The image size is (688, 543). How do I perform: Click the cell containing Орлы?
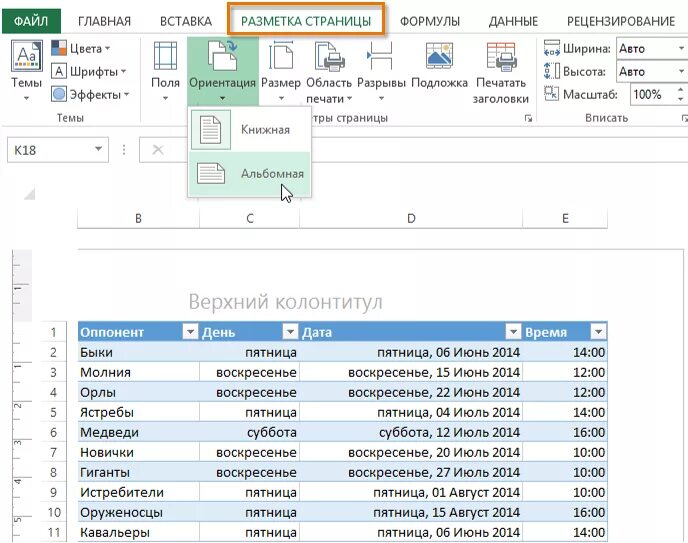(x=139, y=392)
